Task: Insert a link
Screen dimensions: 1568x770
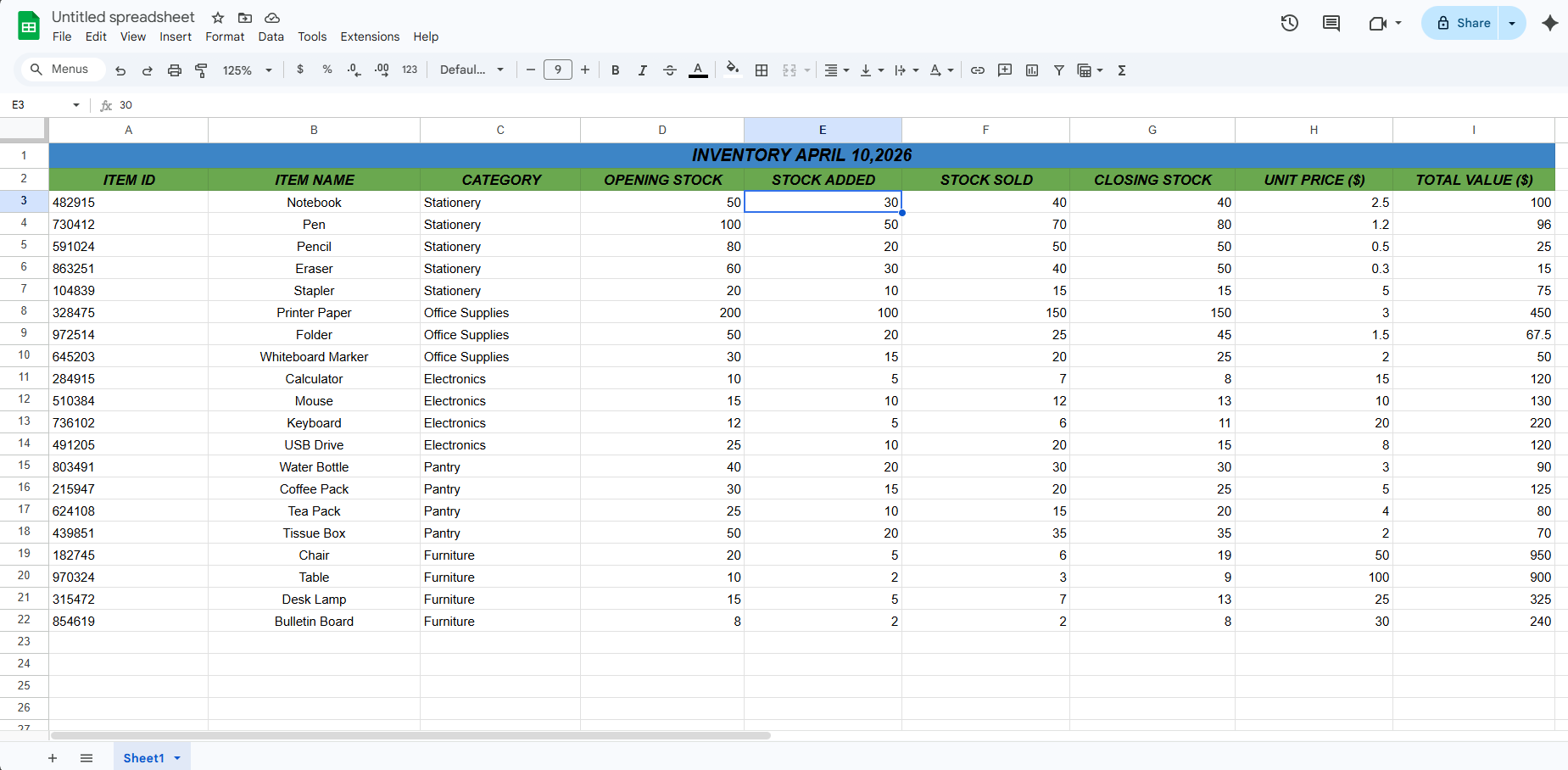Action: pos(978,70)
